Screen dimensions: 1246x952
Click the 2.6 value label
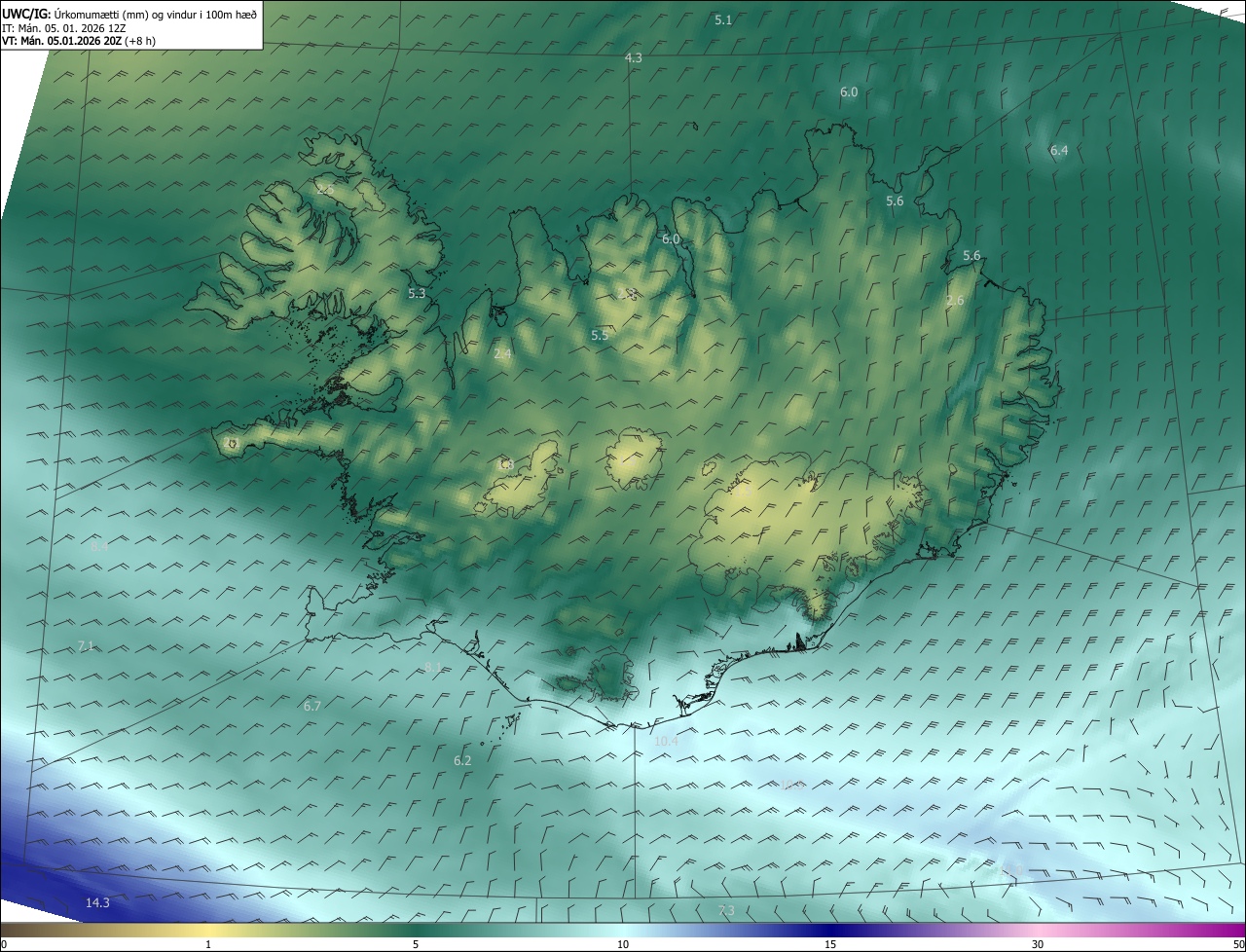click(x=955, y=301)
